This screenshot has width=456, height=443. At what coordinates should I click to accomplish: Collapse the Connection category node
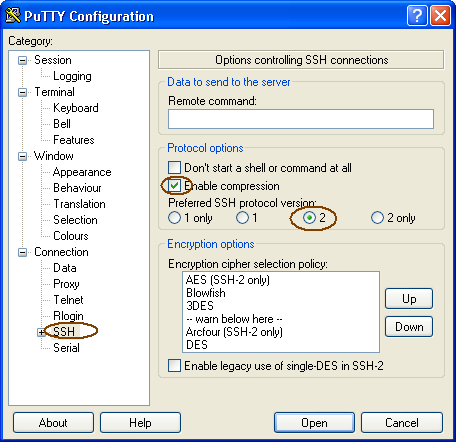(22, 252)
